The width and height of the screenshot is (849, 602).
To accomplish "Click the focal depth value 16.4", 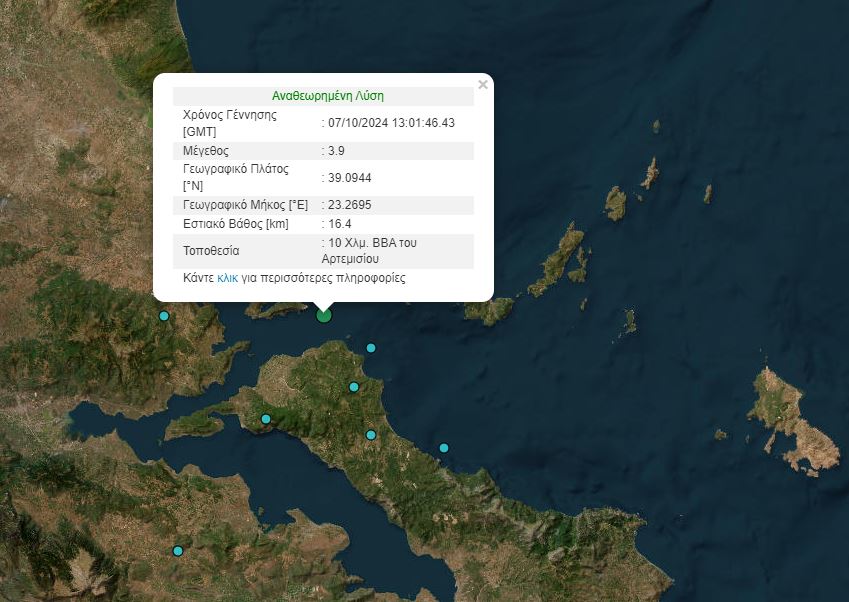I will tap(339, 224).
